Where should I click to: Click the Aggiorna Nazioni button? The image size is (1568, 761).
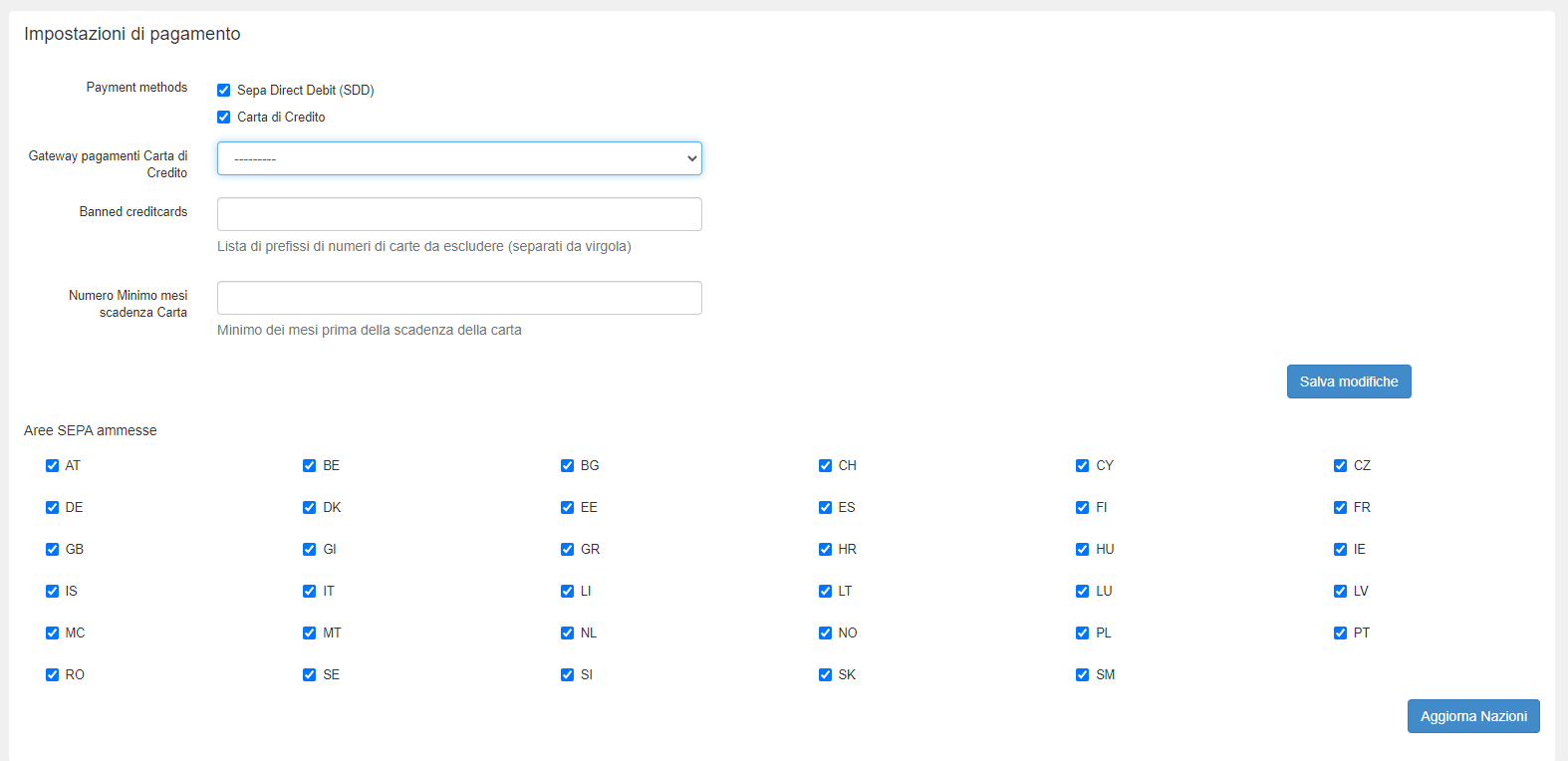tap(1472, 716)
